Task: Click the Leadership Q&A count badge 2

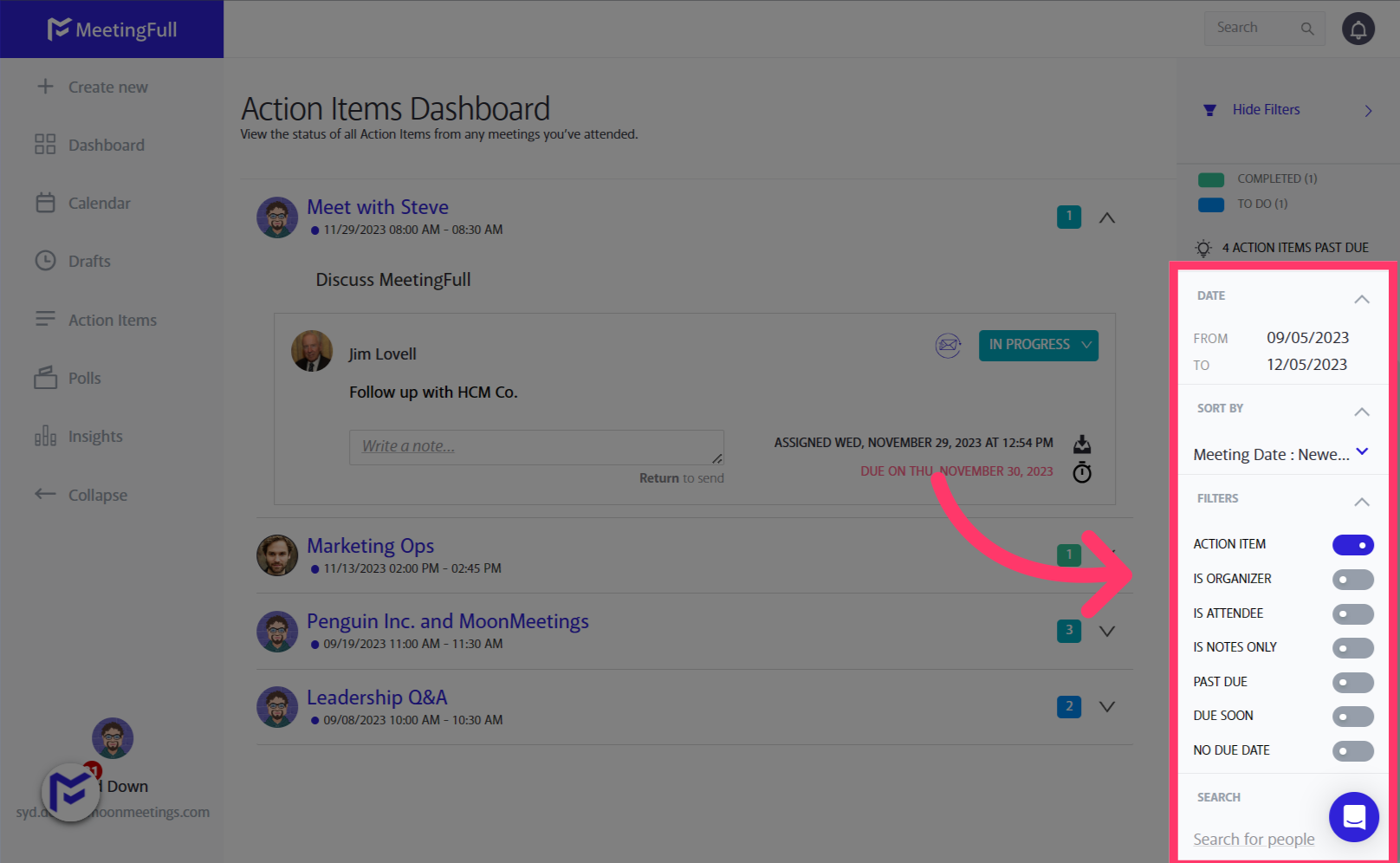Action: [1069, 707]
